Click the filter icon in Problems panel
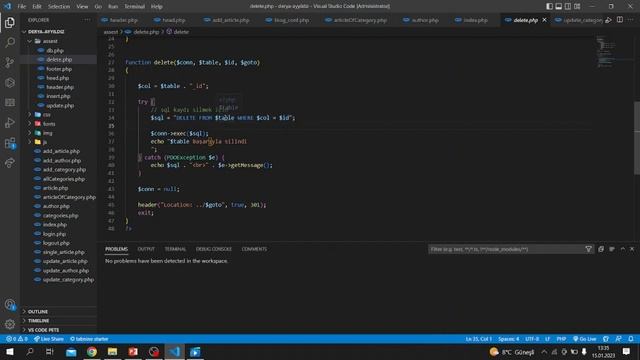The image size is (640, 360). 588,249
